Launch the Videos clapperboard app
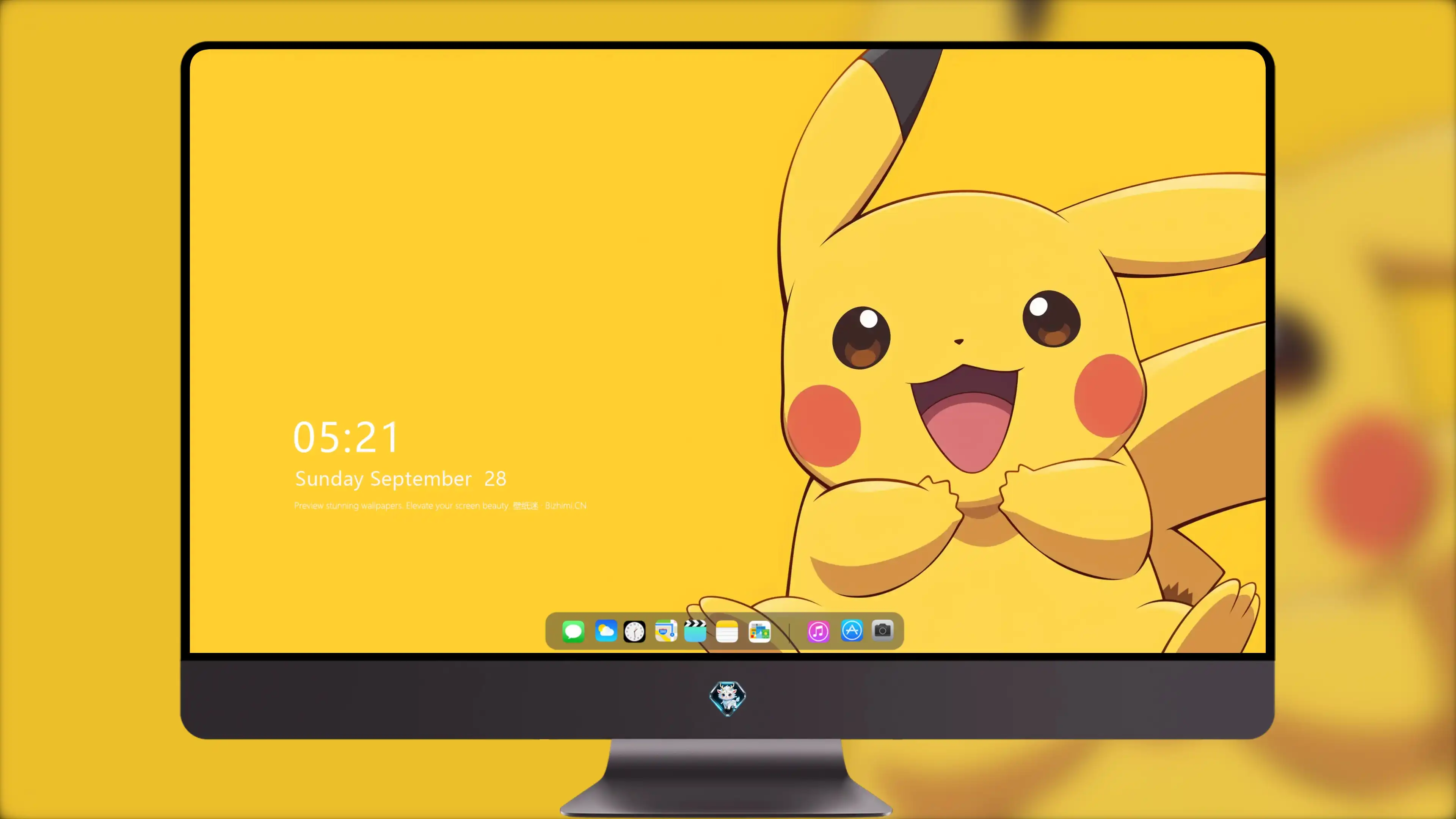 click(x=695, y=631)
